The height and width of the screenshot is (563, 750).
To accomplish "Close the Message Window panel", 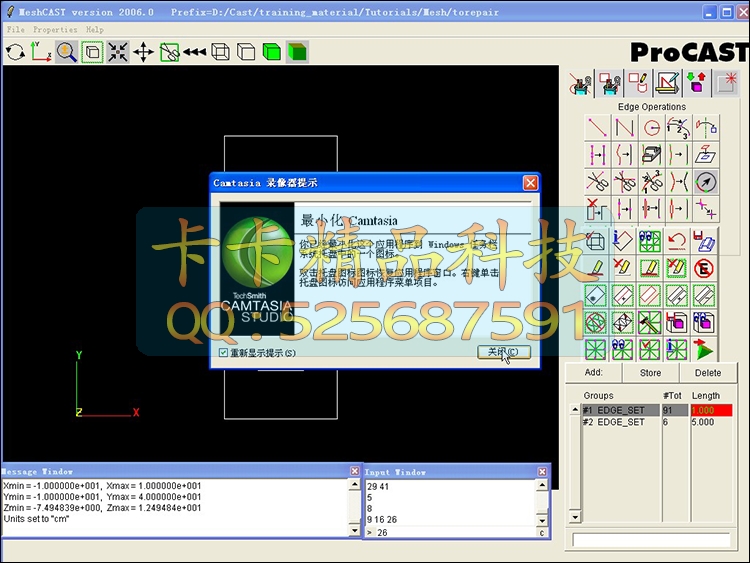I will point(354,471).
